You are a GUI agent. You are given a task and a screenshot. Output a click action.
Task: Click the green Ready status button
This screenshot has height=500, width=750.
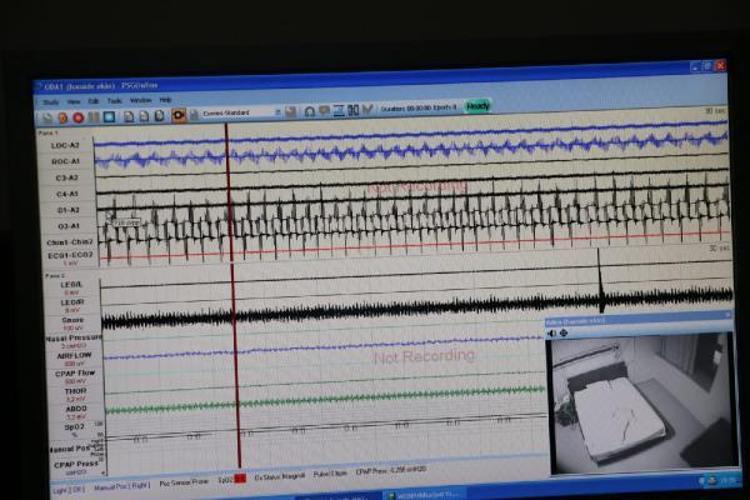pos(478,105)
